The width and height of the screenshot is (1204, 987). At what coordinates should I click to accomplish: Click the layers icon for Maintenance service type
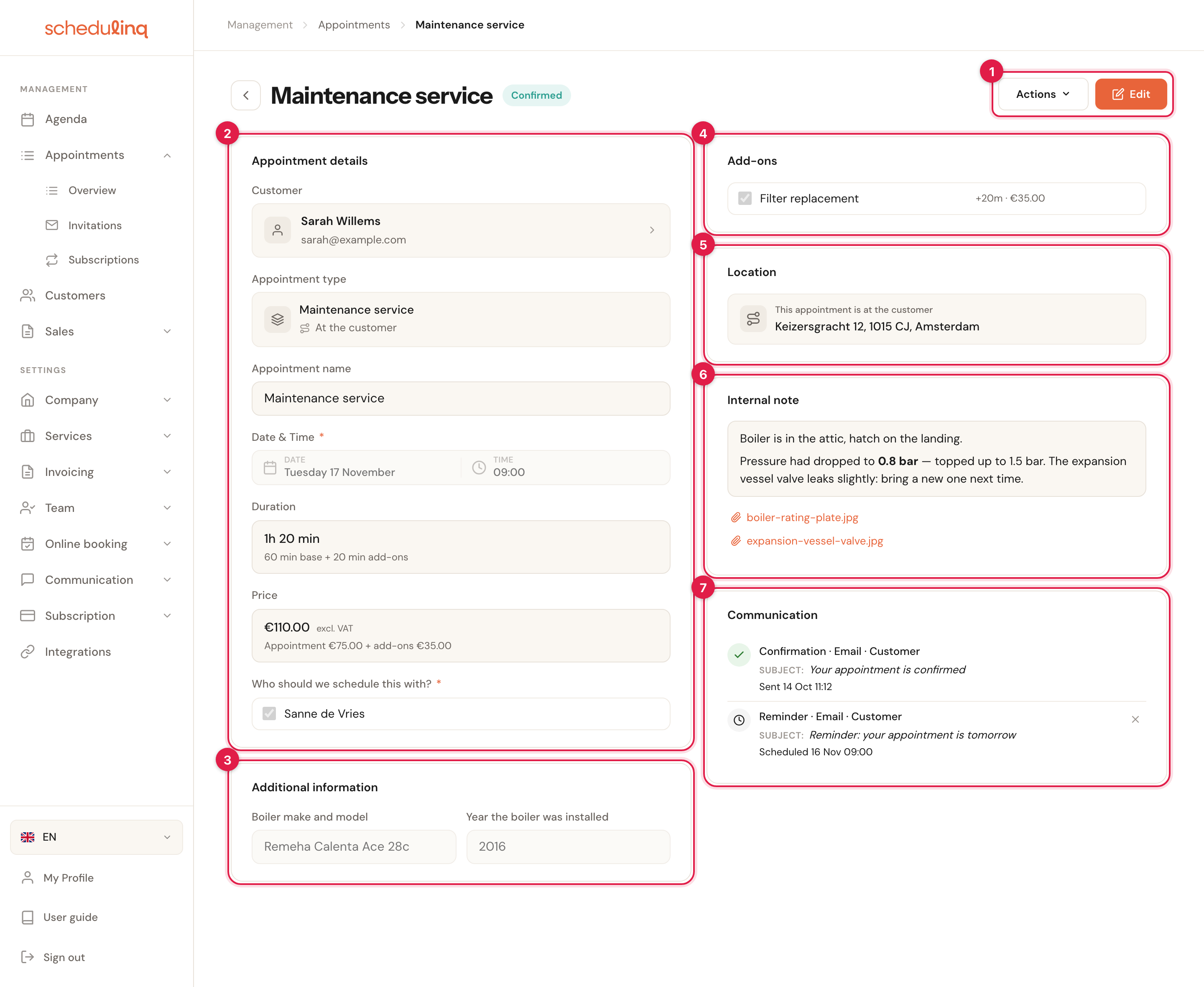[277, 319]
